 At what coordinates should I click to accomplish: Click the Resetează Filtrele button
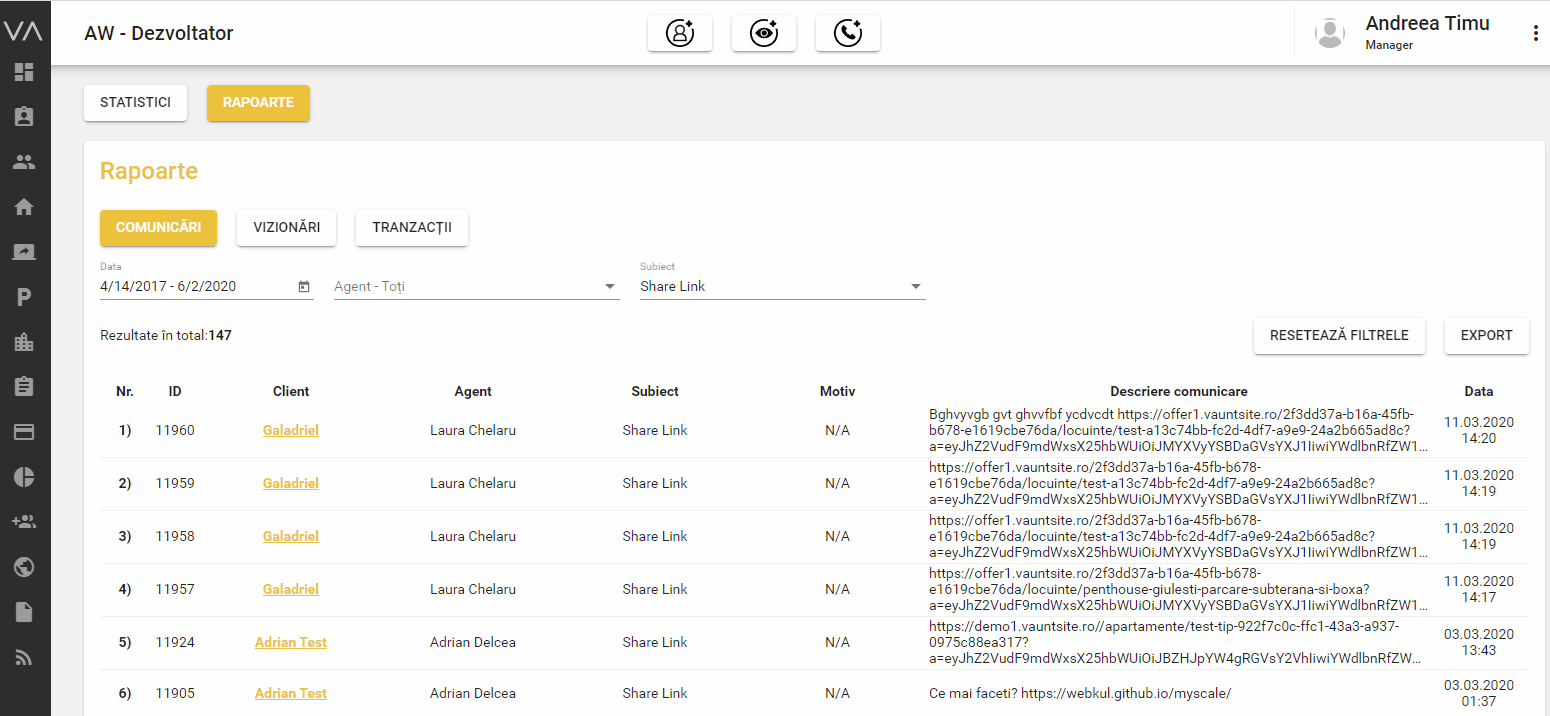(x=1339, y=336)
